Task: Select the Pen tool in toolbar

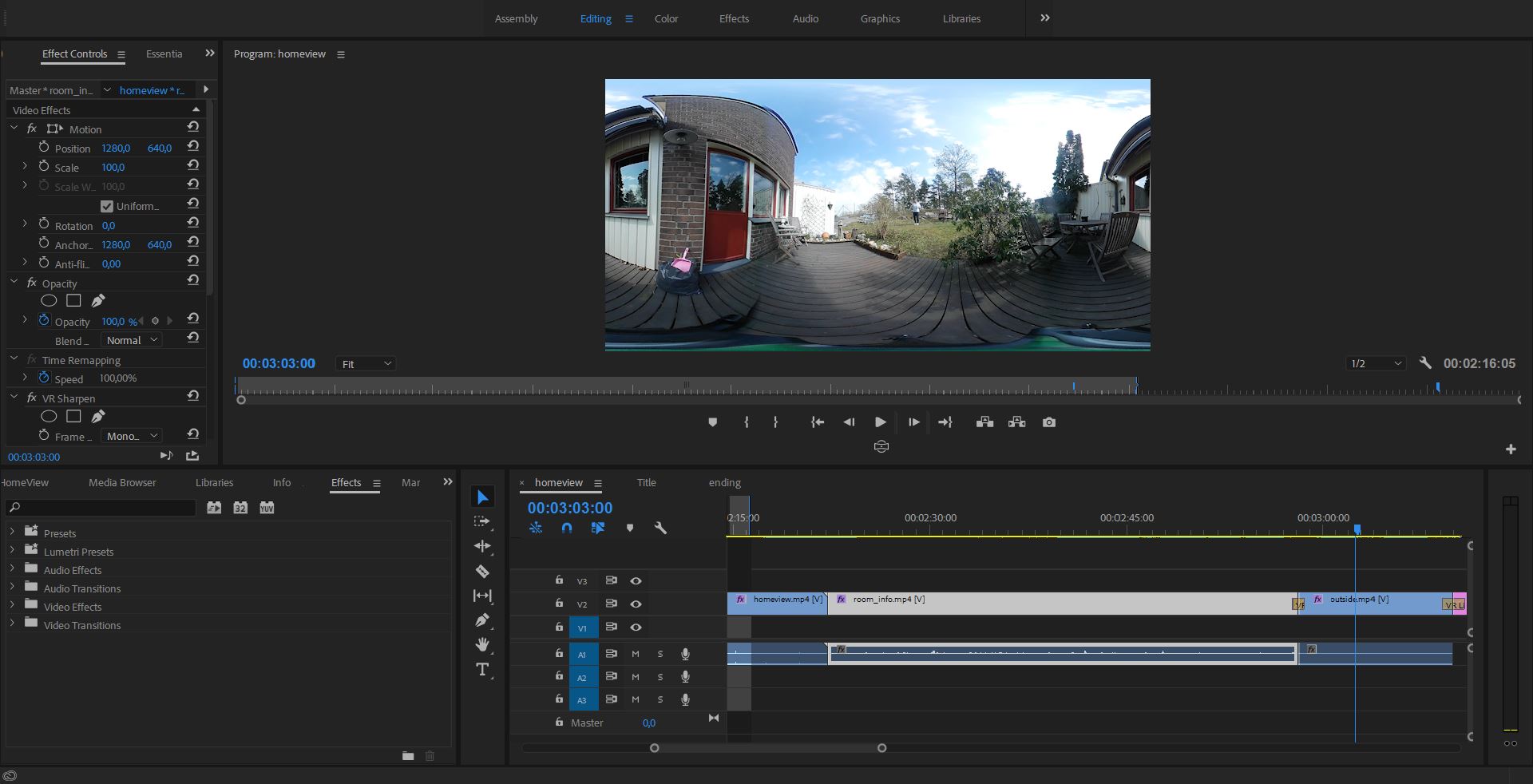Action: [x=482, y=620]
